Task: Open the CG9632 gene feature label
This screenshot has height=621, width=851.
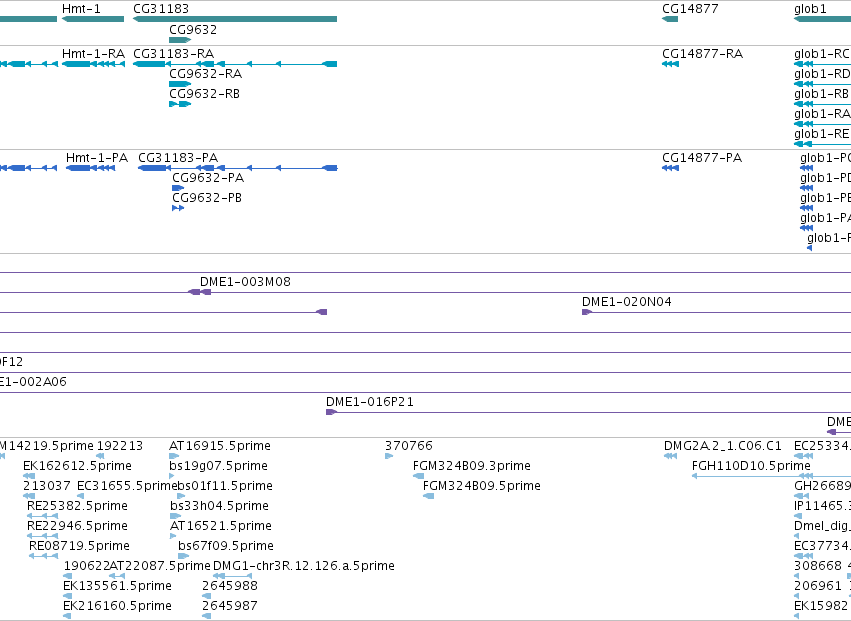Action: coord(193,29)
